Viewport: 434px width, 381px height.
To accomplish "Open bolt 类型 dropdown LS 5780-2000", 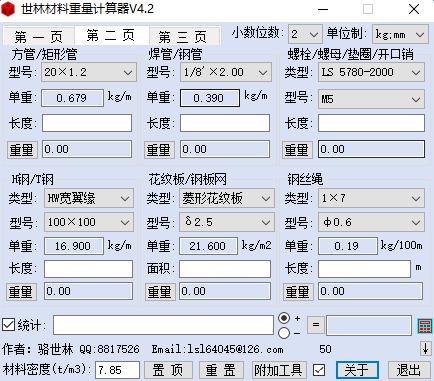I will click(x=371, y=72).
